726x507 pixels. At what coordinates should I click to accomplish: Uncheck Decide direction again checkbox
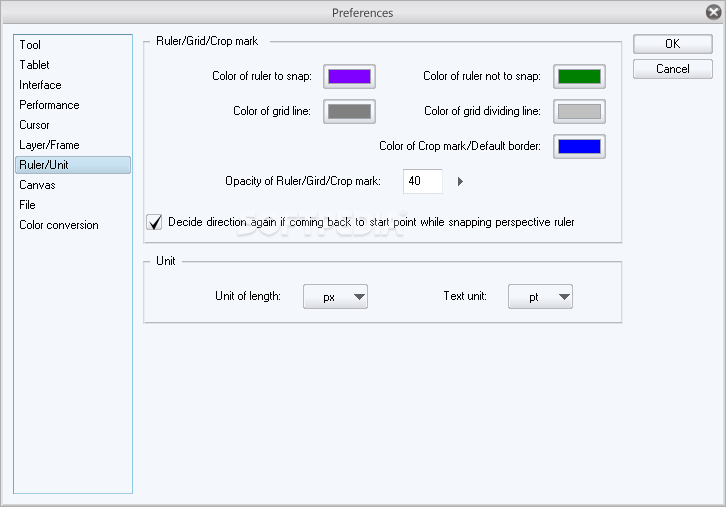[x=154, y=222]
